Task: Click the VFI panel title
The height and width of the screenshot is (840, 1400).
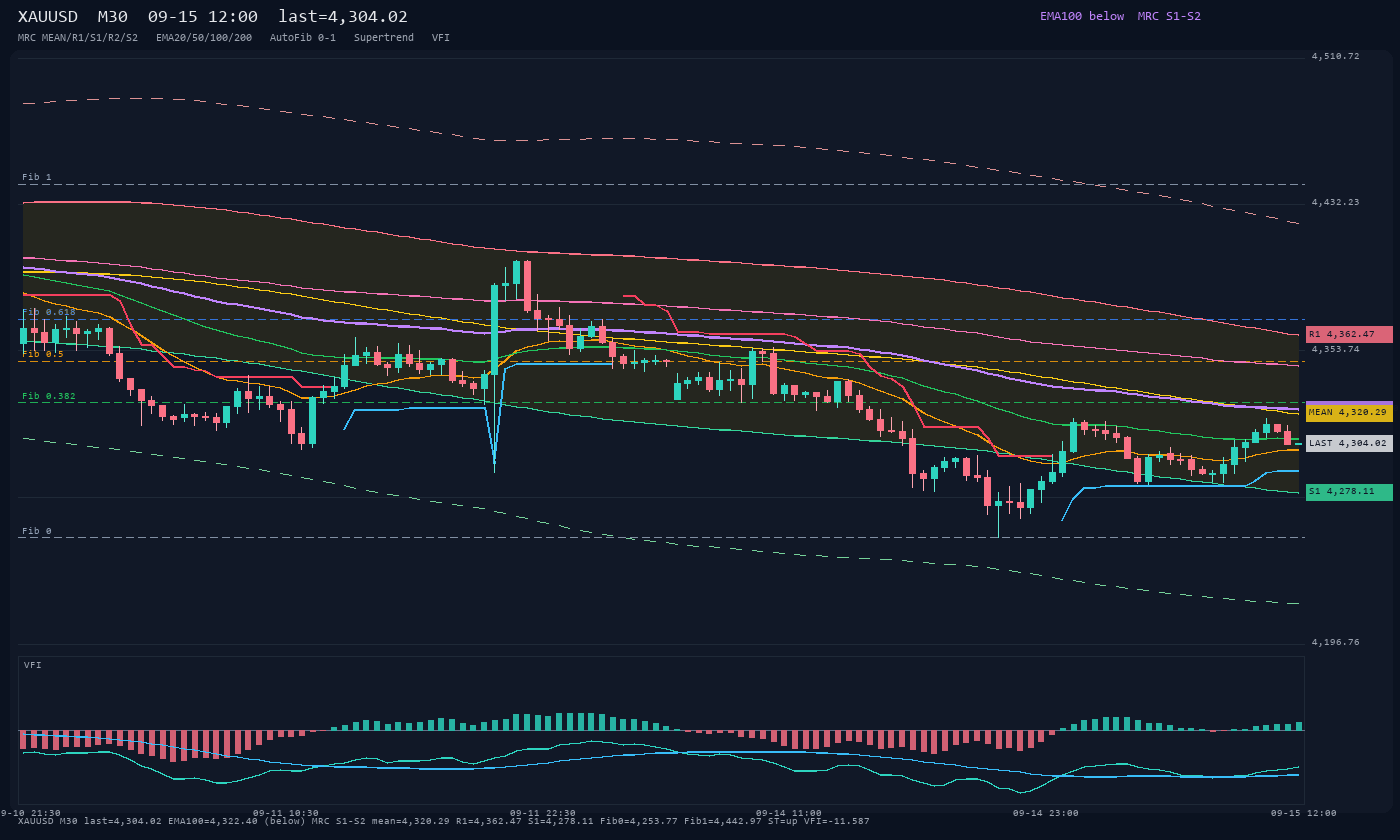Action: (33, 665)
